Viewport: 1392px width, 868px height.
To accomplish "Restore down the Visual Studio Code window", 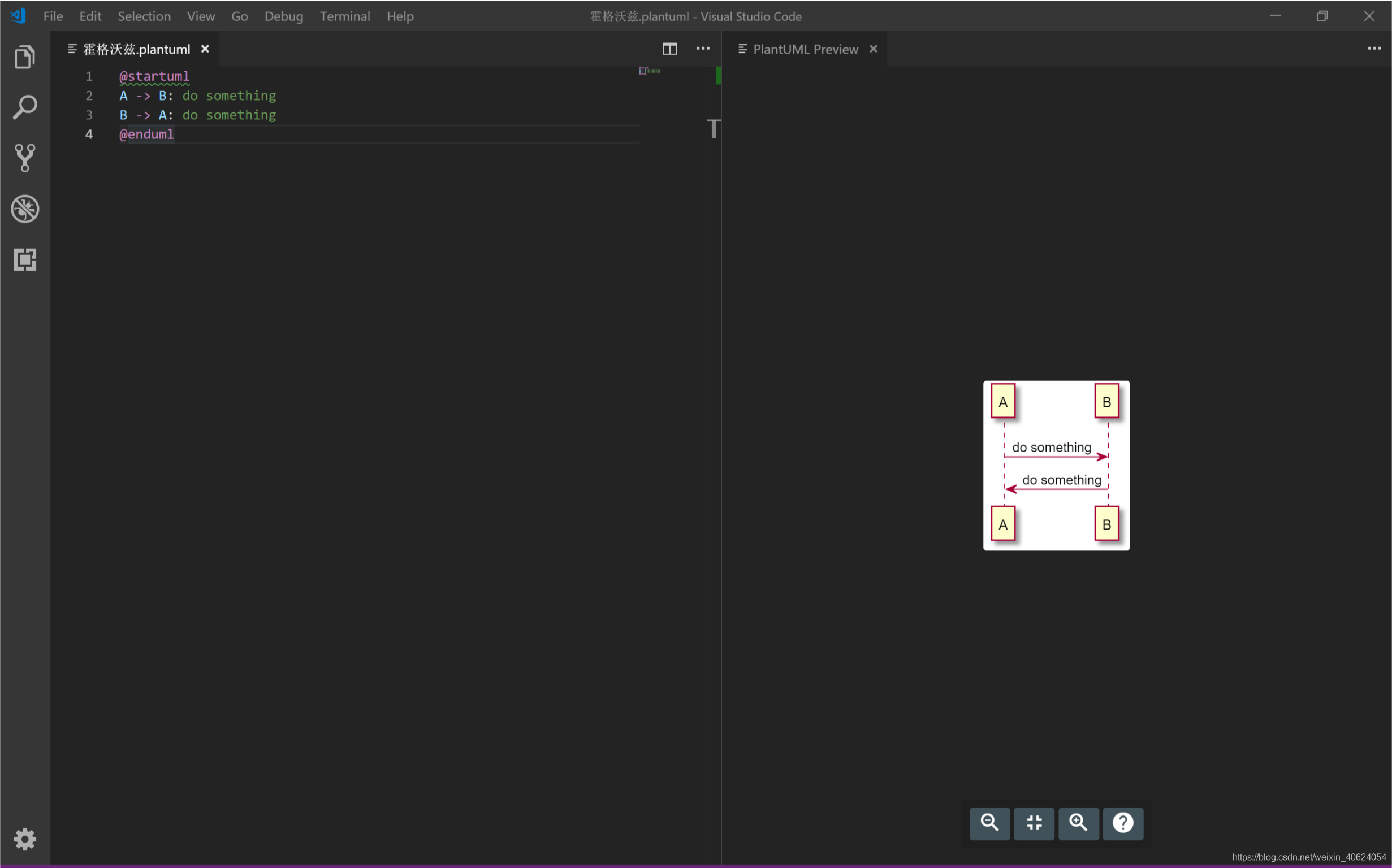I will click(x=1322, y=16).
